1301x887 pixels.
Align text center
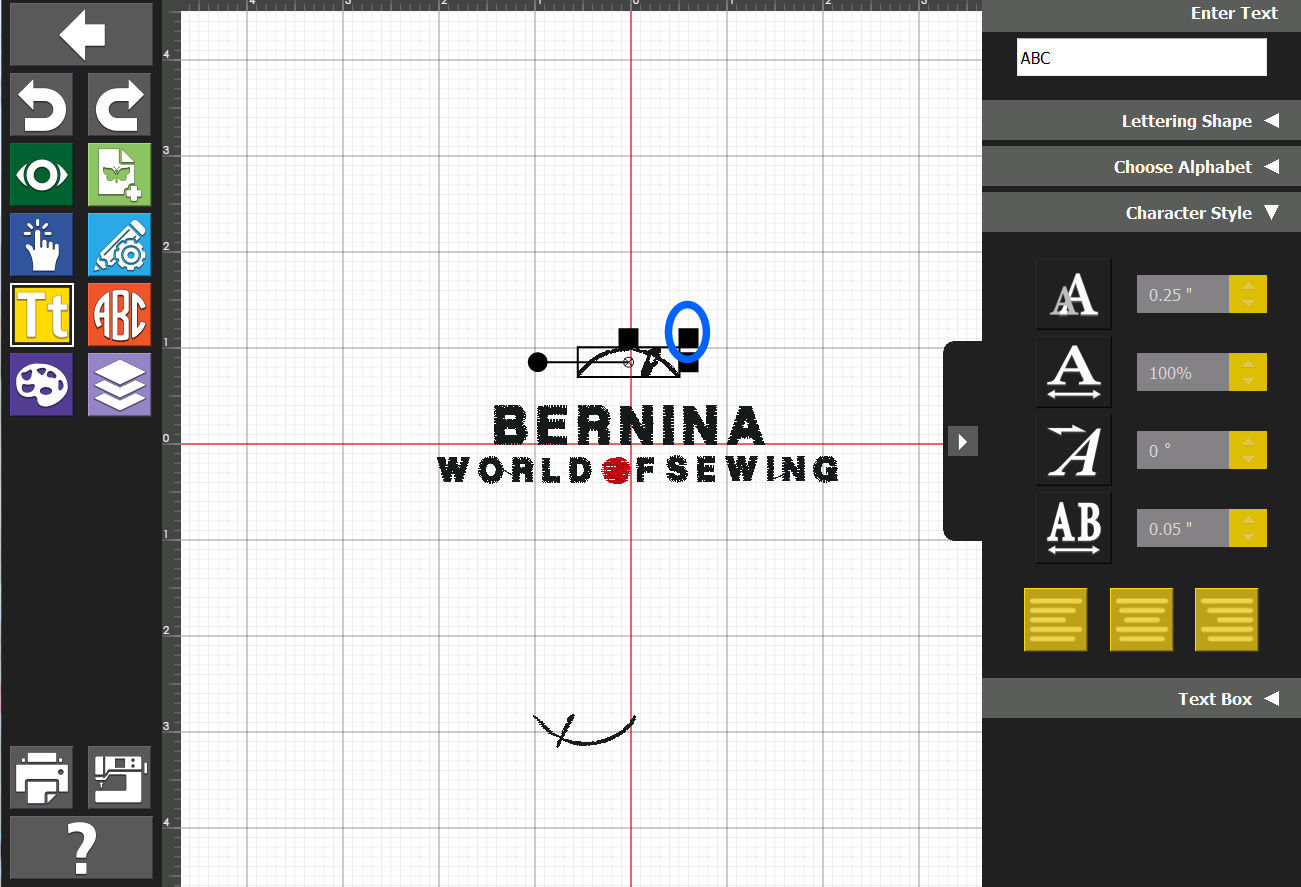(x=1141, y=620)
